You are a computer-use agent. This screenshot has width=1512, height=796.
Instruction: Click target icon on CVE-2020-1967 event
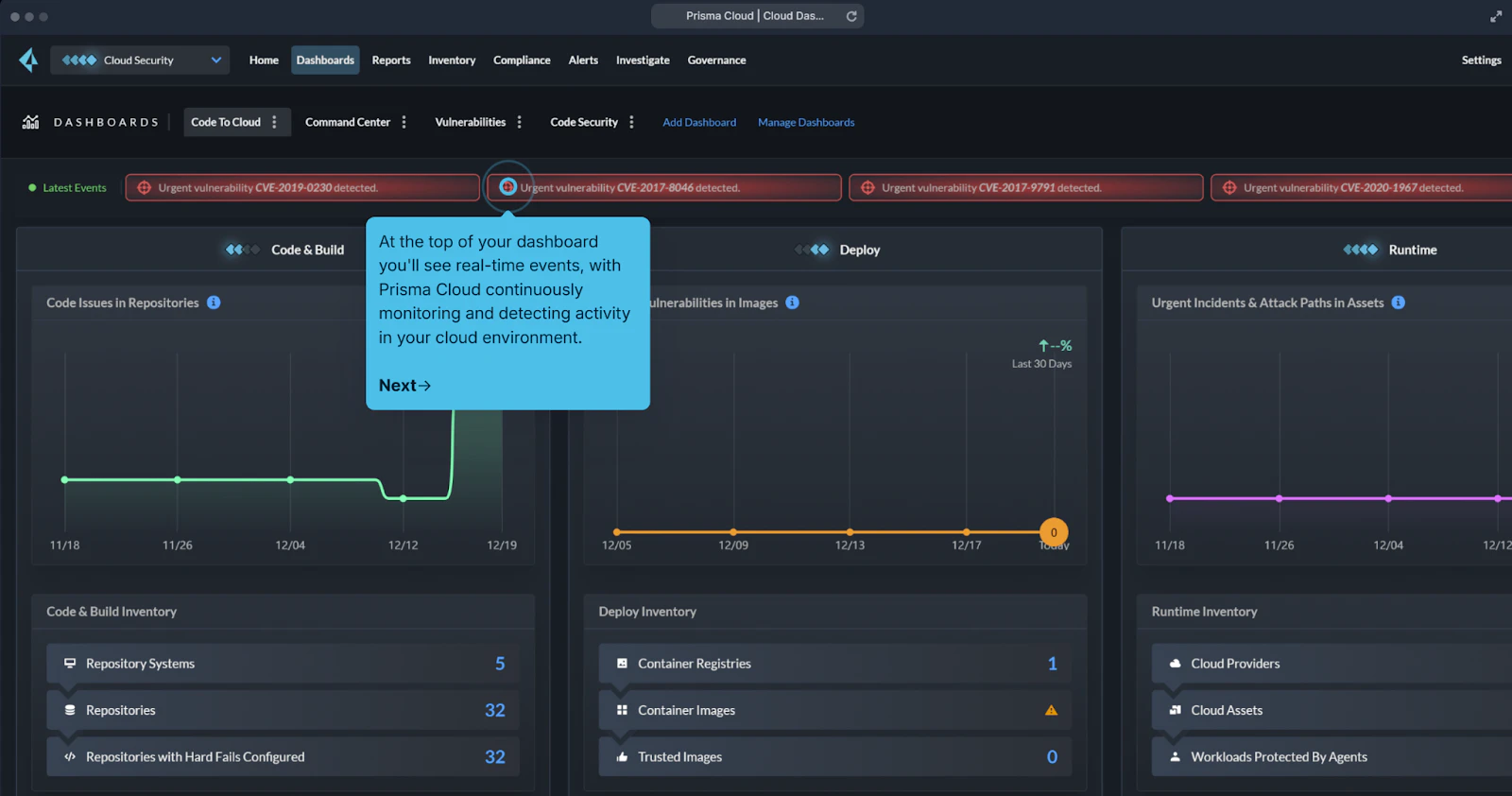1229,187
